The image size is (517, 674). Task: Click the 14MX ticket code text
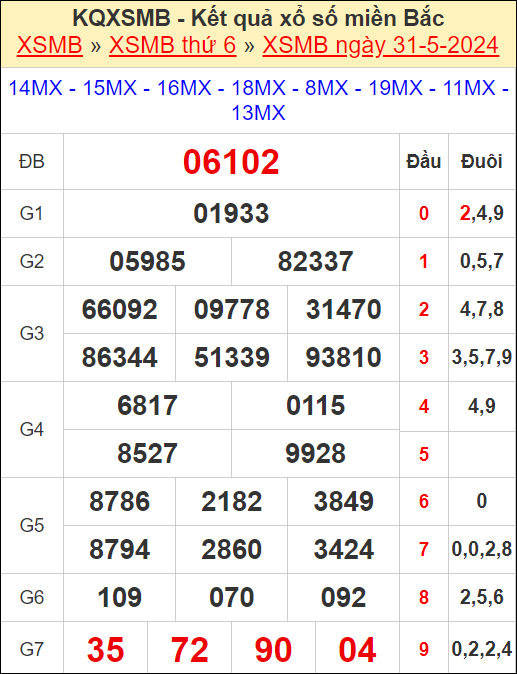click(35, 88)
